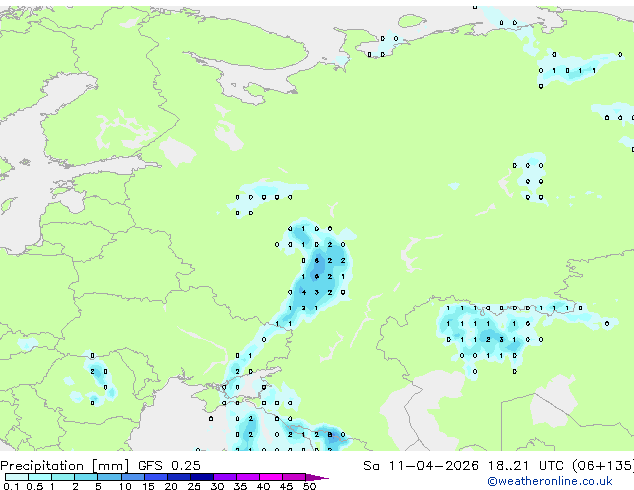Select the 5–10 mm light blue legend swatch
Viewport: 634px width, 490px height.
tap(109, 477)
